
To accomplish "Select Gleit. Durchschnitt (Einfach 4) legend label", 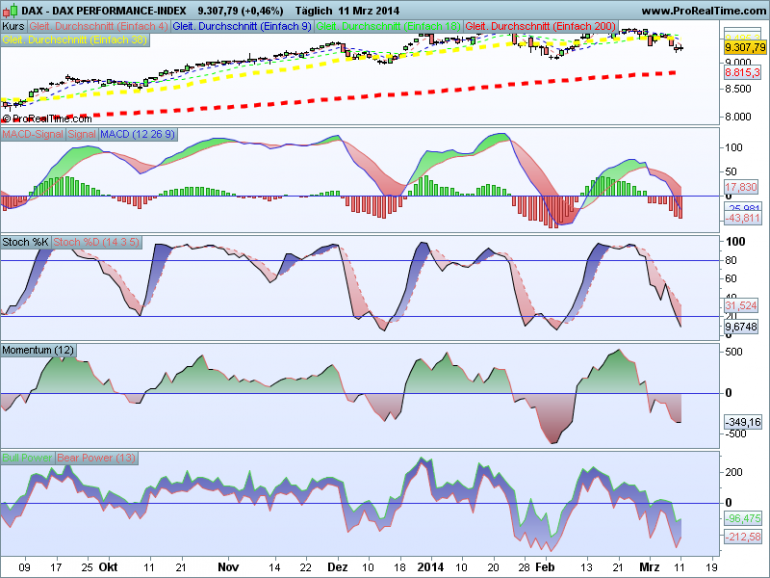I will [x=98, y=27].
